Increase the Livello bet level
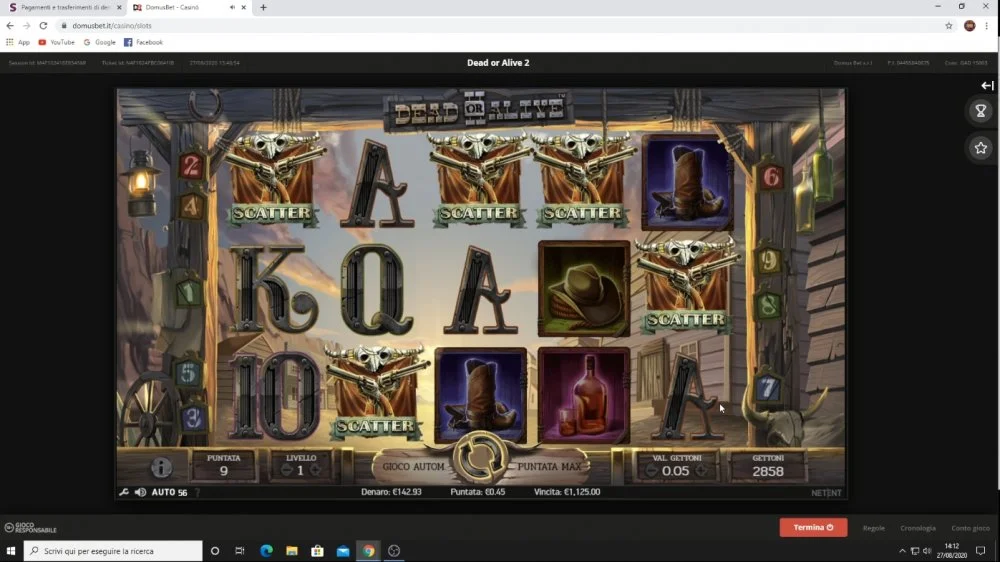 click(x=315, y=471)
